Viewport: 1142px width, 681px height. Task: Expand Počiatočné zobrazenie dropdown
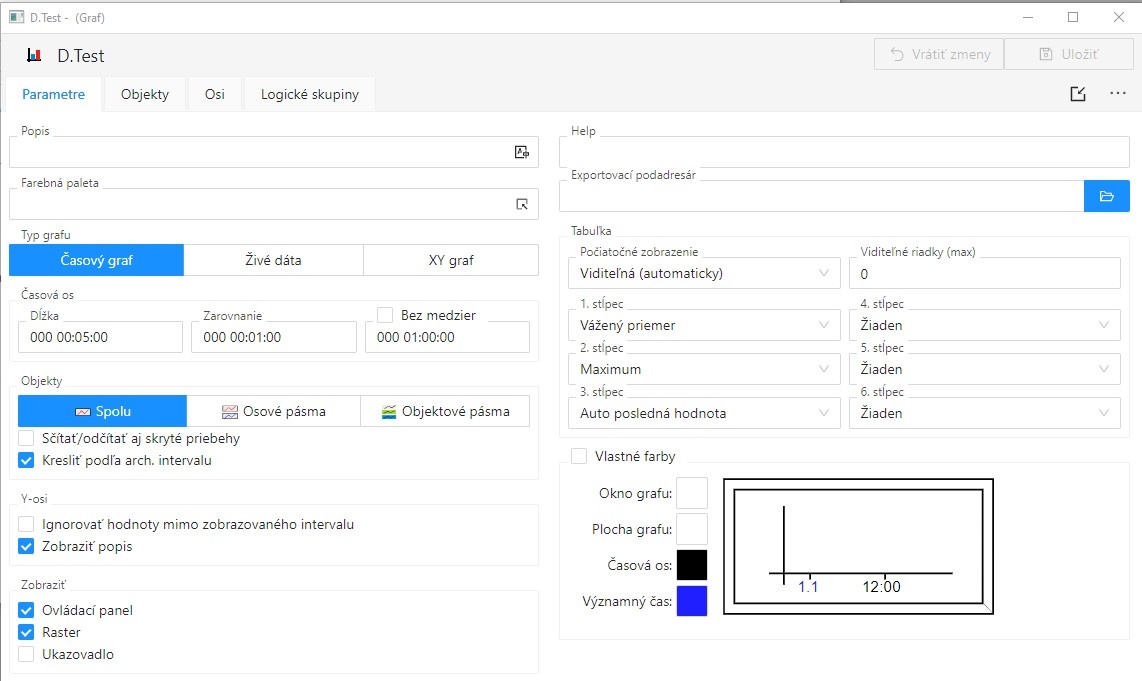tap(704, 273)
